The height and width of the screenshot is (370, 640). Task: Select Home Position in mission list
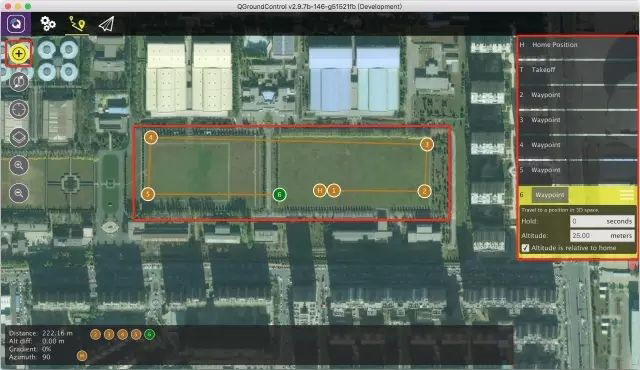(577, 45)
